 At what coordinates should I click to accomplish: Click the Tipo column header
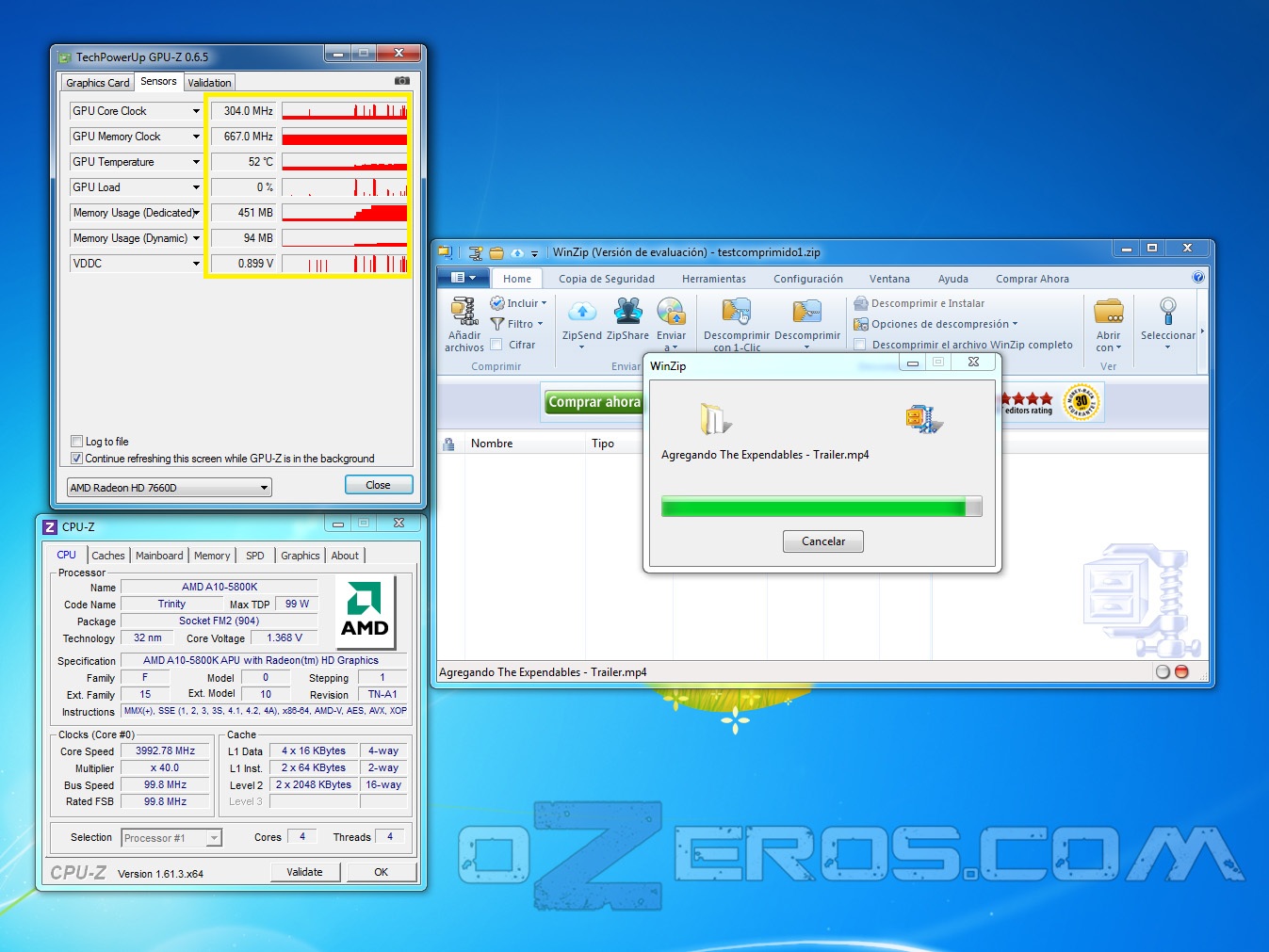pyautogui.click(x=613, y=444)
